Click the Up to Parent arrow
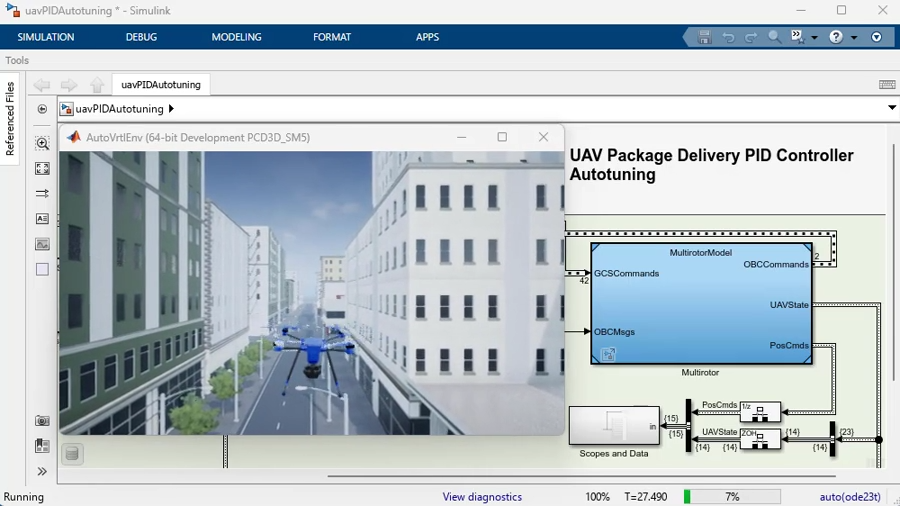Image resolution: width=900 pixels, height=506 pixels. (x=97, y=85)
